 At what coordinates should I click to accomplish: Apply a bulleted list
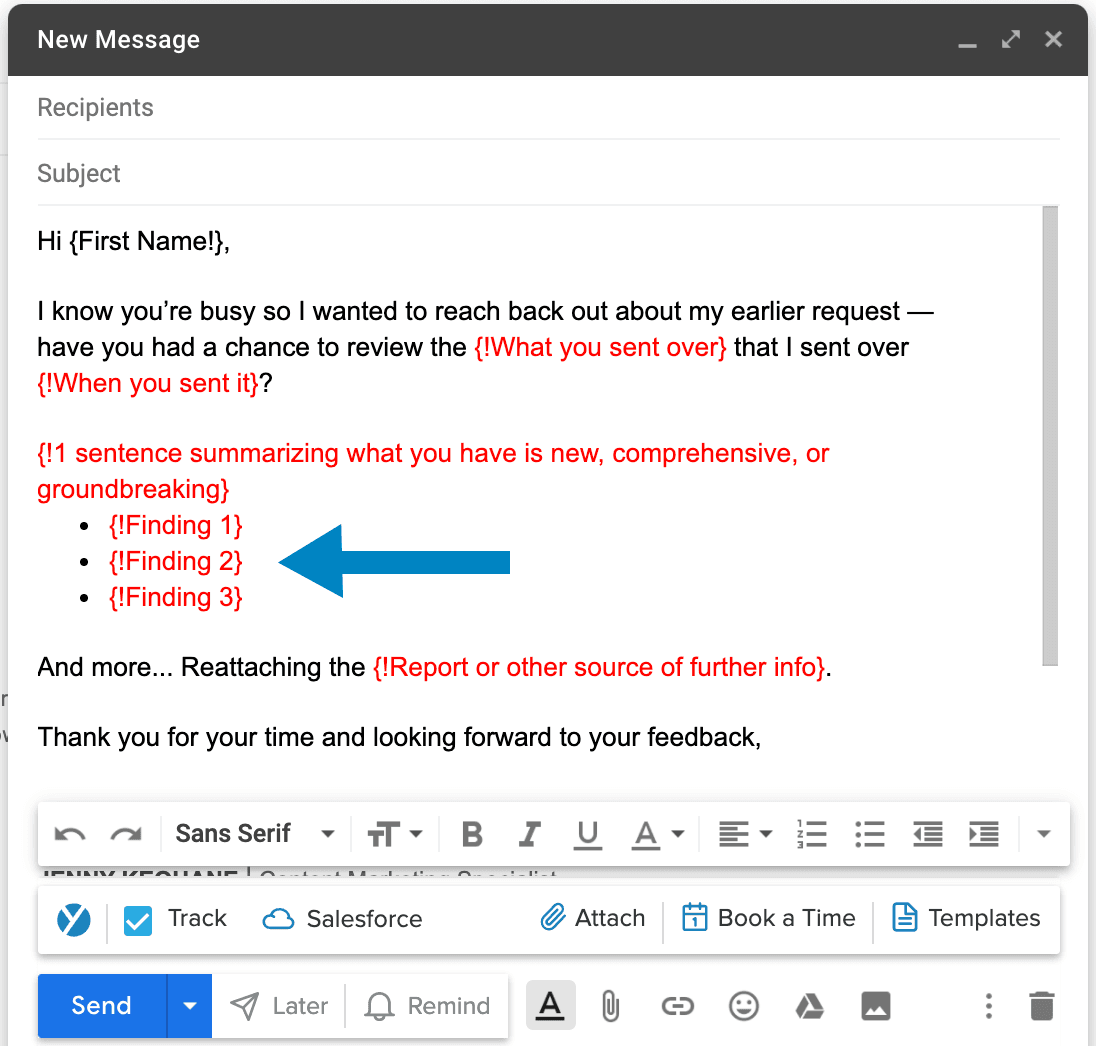click(x=870, y=833)
